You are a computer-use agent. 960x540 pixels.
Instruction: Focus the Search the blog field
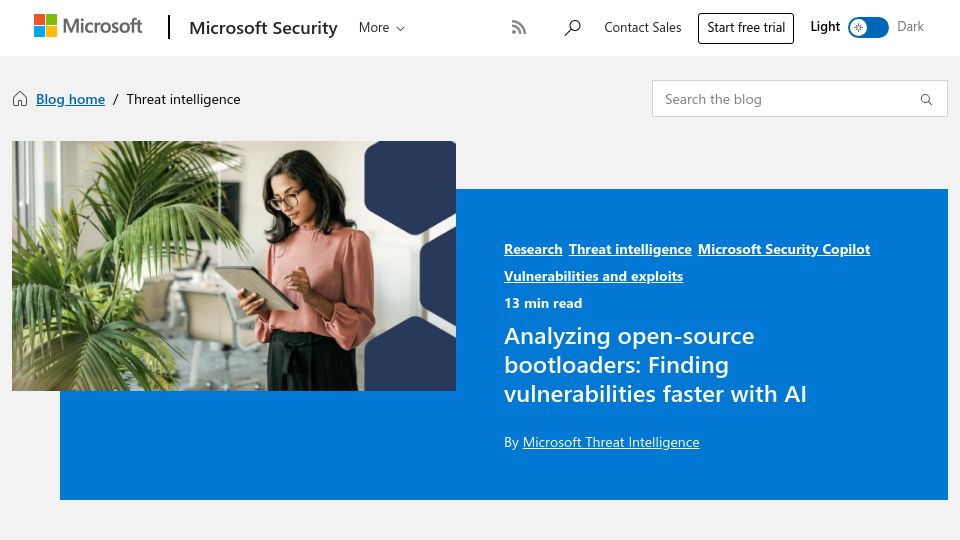coord(800,99)
